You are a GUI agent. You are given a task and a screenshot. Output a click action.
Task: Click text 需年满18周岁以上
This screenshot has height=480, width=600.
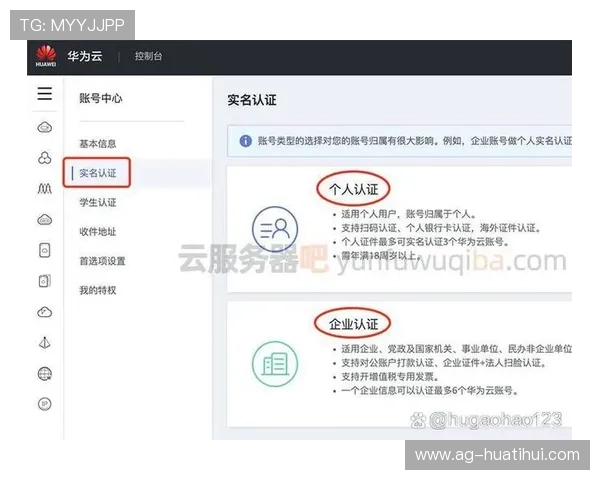381,256
